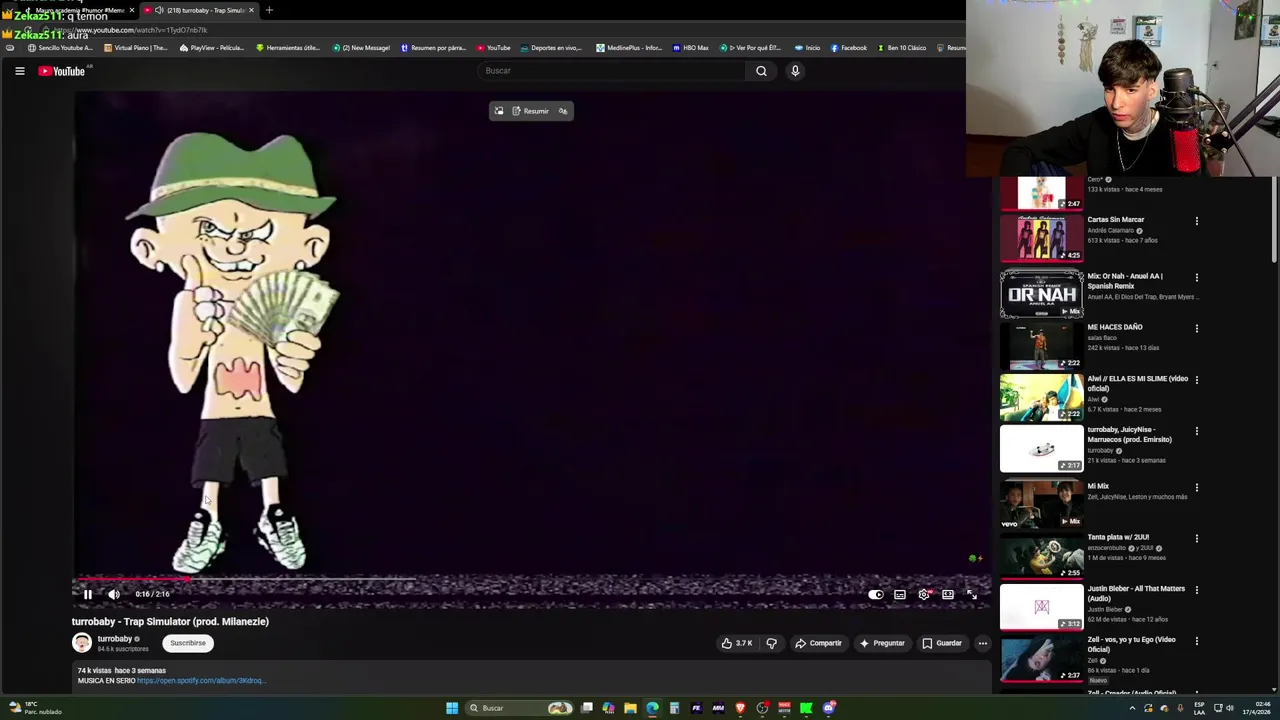The image size is (1280, 720).
Task: Open the volume control in system tray
Action: click(1230, 708)
